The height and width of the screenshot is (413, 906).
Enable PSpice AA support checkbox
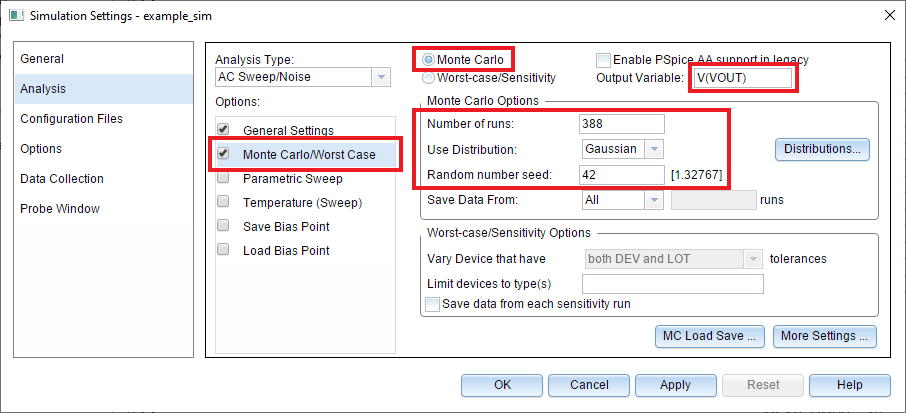pyautogui.click(x=603, y=60)
